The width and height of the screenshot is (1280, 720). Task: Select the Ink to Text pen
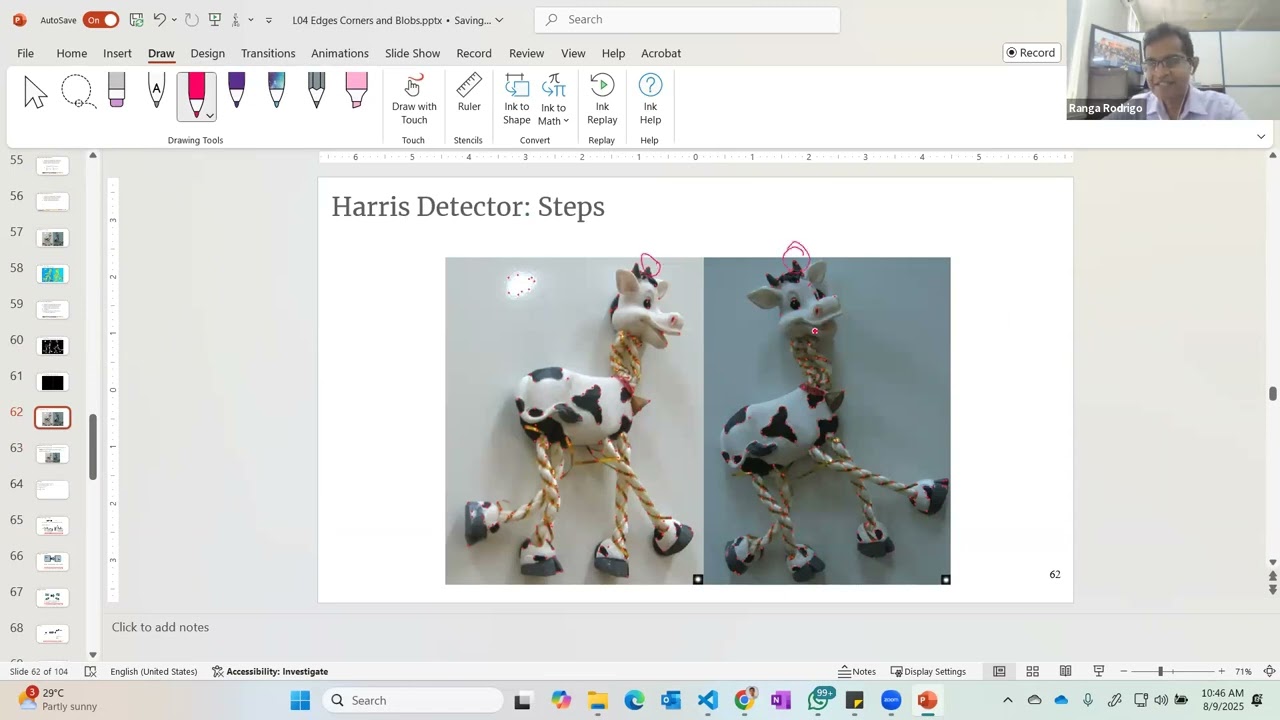(156, 92)
